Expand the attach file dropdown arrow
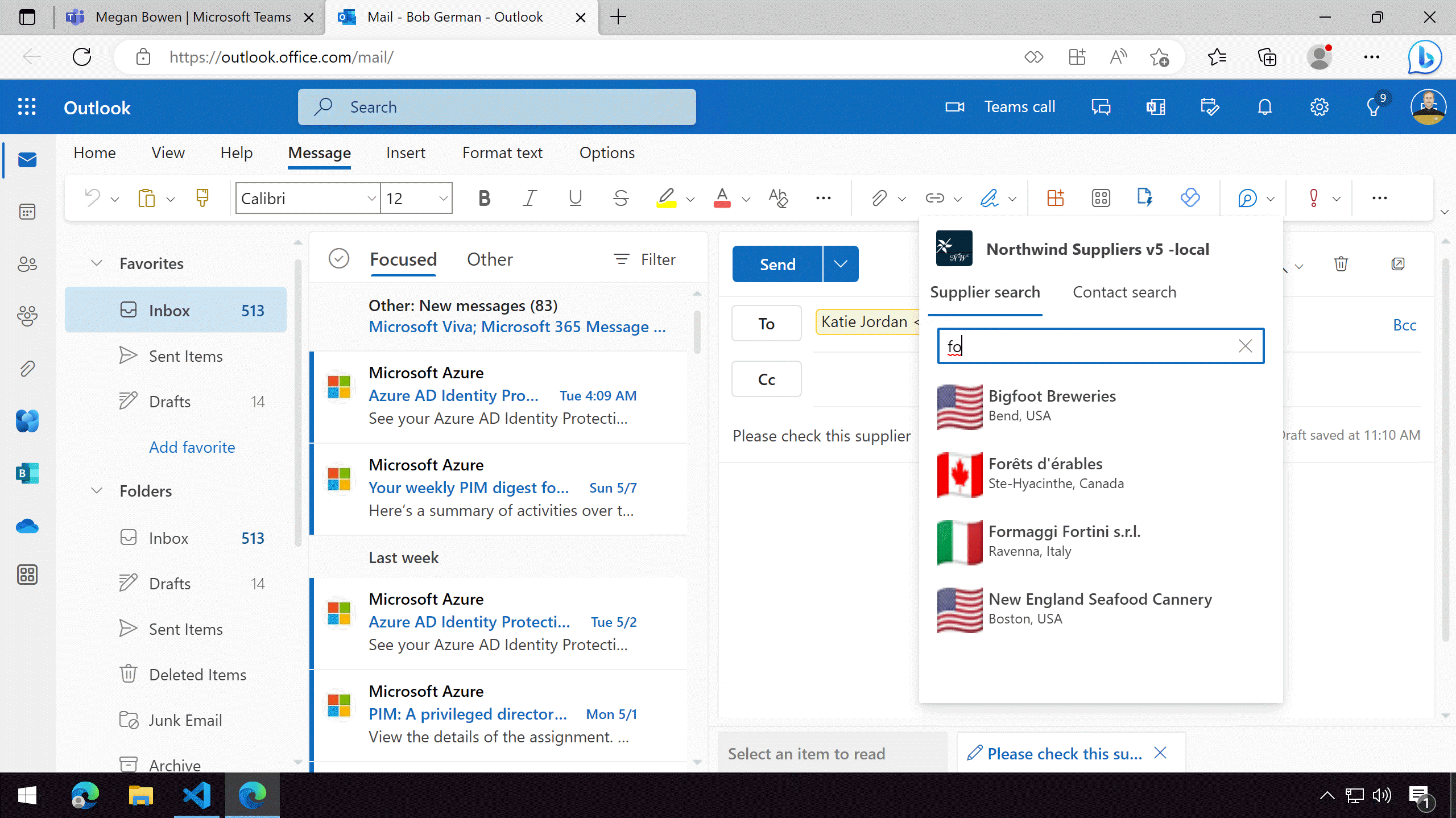1456x818 pixels. point(902,199)
